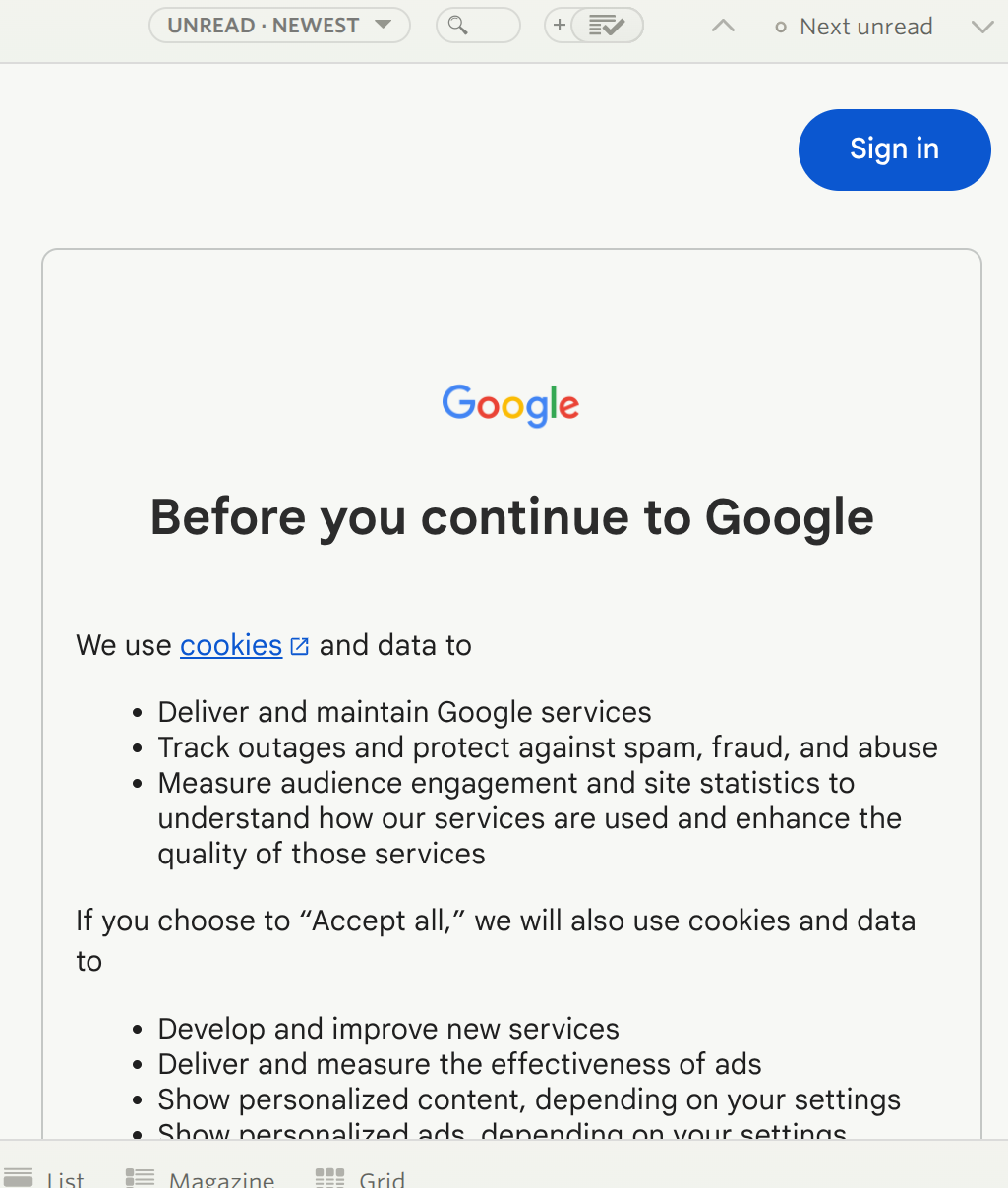The image size is (1008, 1188).
Task: Click the List layout icon
Action: 19,1177
